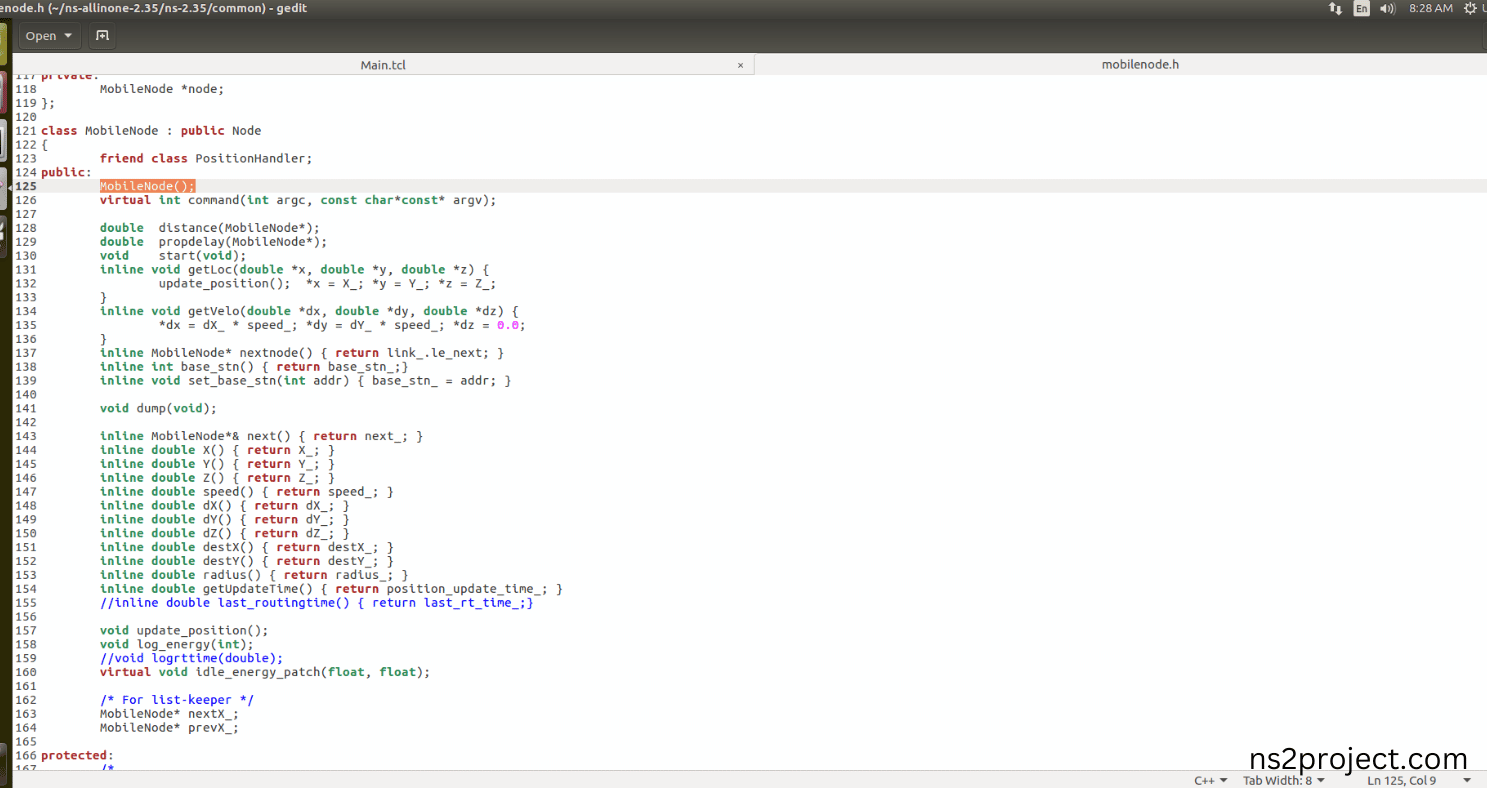
Task: Click the highlighted MobileNode(); constructor on line 125
Action: click(147, 186)
